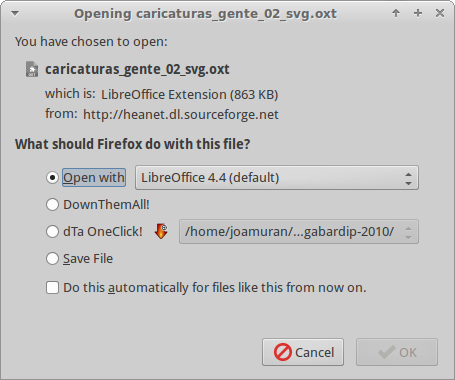Click the OK button
This screenshot has height=380, width=455.
pos(397,352)
